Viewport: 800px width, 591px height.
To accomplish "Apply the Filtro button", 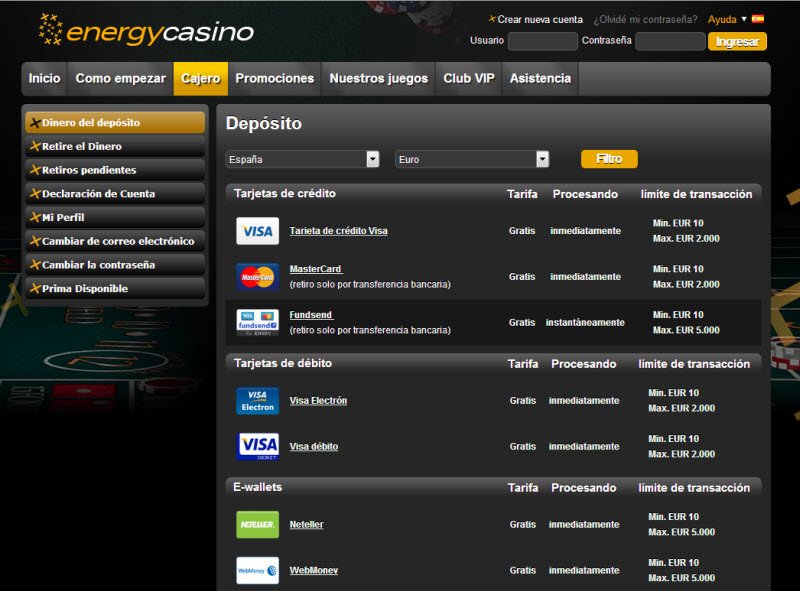I will coord(610,158).
